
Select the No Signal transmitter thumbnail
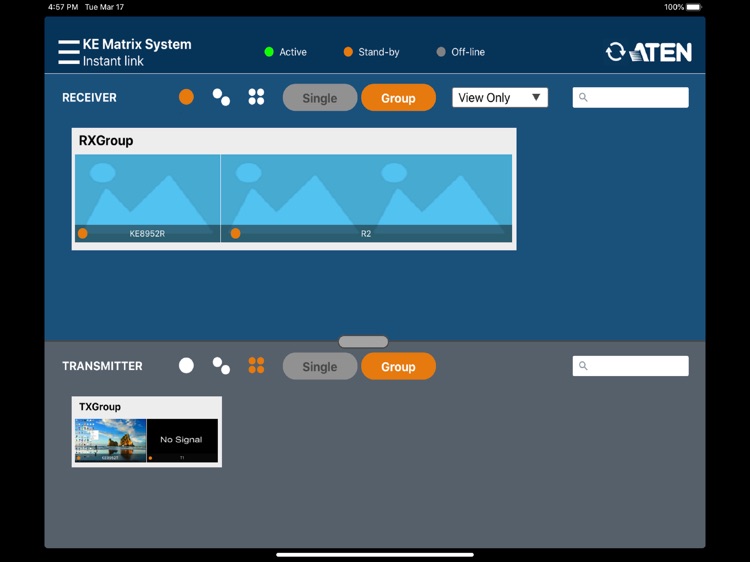click(x=182, y=440)
